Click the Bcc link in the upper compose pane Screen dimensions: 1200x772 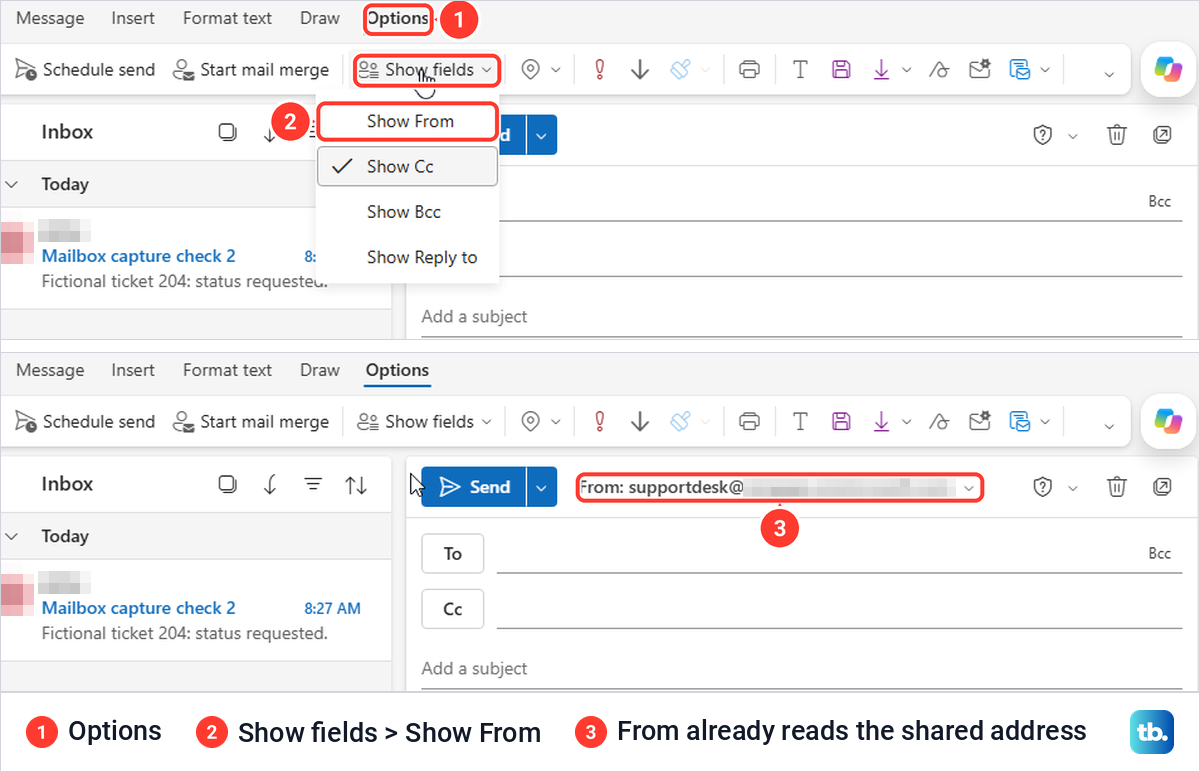pyautogui.click(x=1159, y=202)
